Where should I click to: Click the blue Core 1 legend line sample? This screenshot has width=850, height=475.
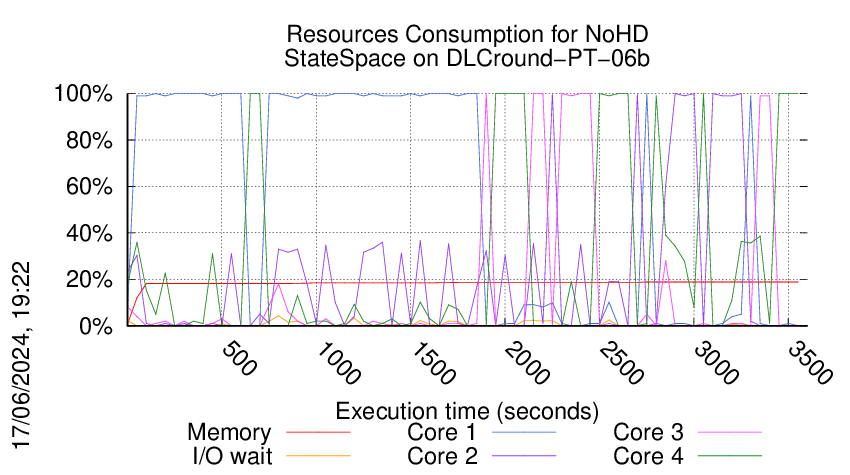[524, 432]
